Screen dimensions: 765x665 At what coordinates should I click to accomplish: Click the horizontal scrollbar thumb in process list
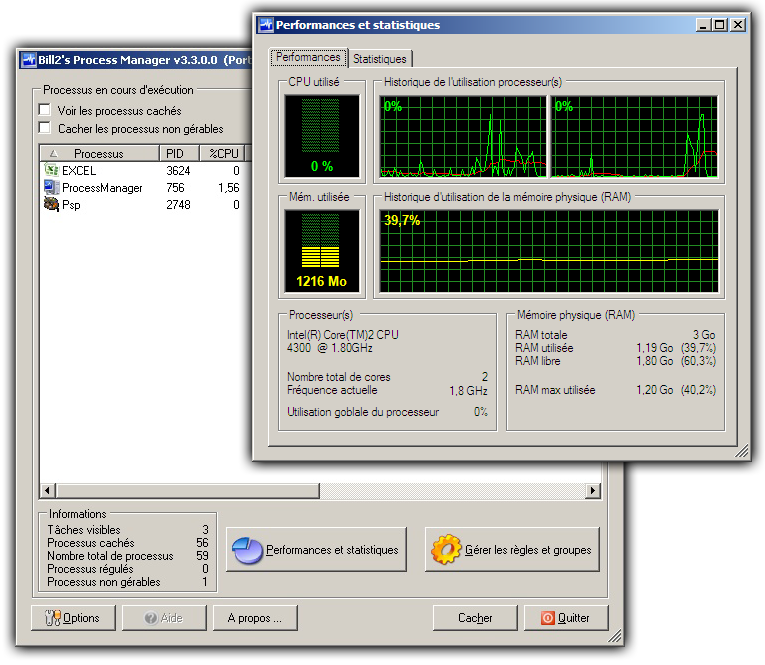click(188, 490)
